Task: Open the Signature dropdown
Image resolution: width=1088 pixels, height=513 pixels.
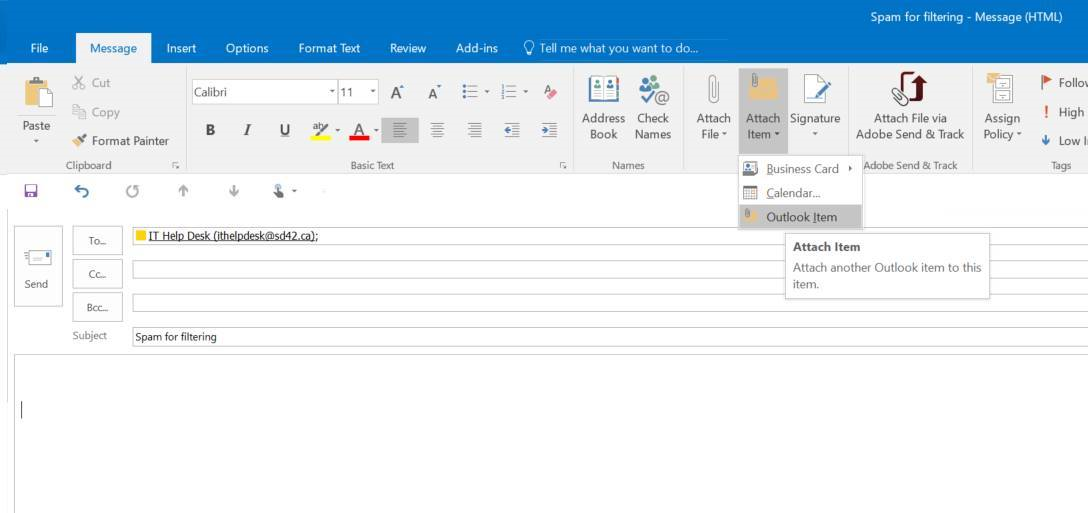Action: point(815,108)
